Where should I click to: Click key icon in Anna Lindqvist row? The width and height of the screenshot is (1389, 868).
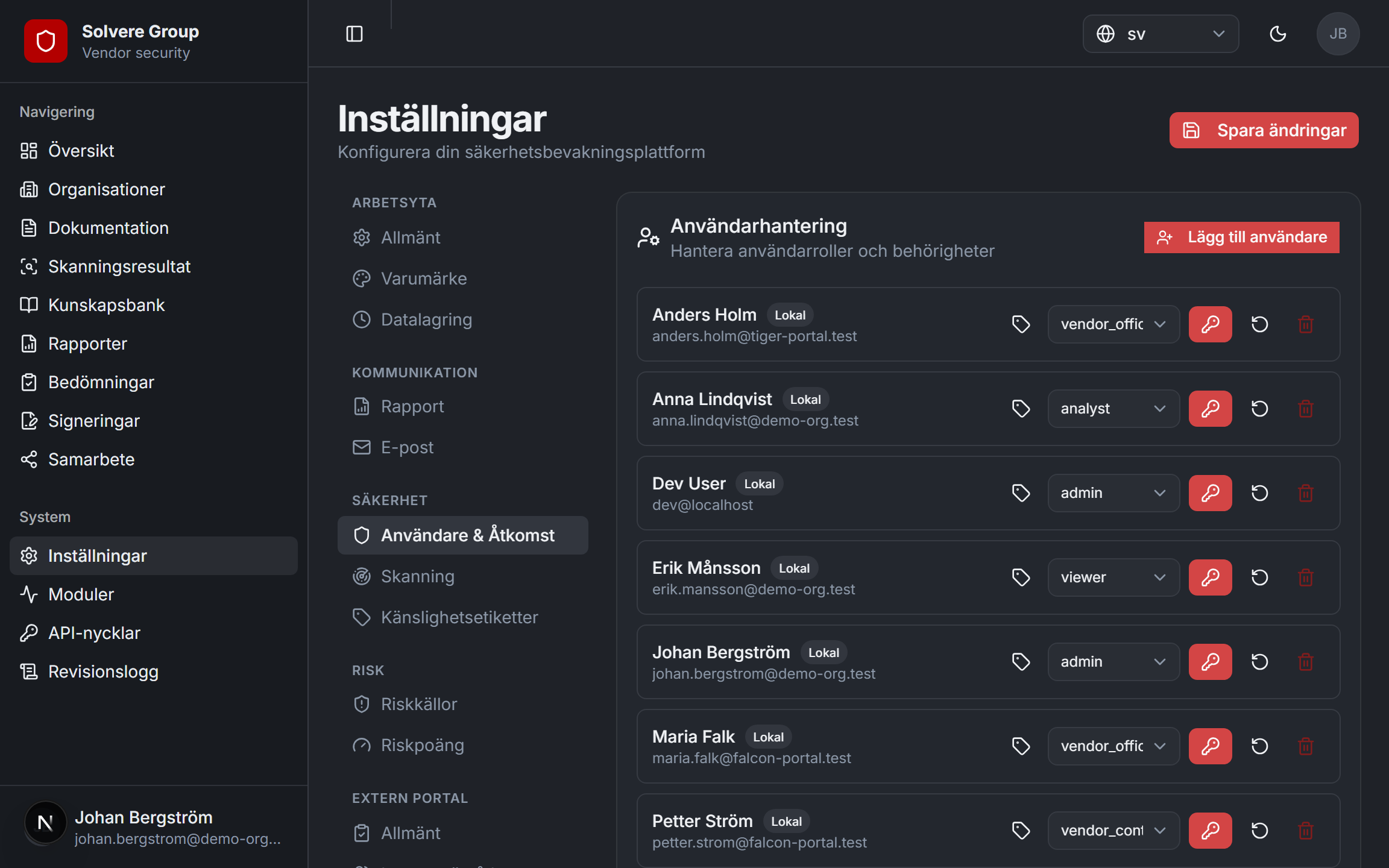click(1210, 409)
